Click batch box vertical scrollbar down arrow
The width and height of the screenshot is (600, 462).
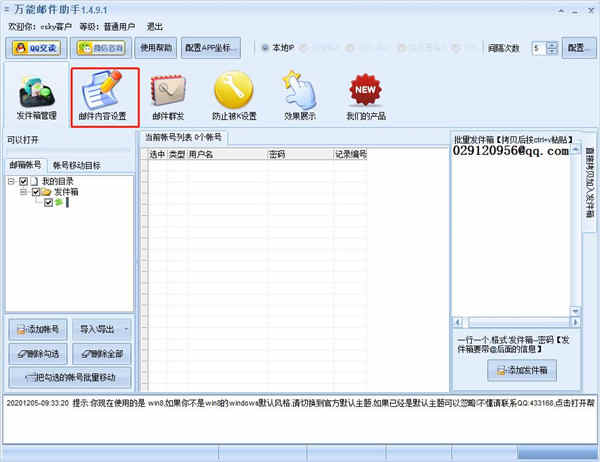tap(575, 311)
